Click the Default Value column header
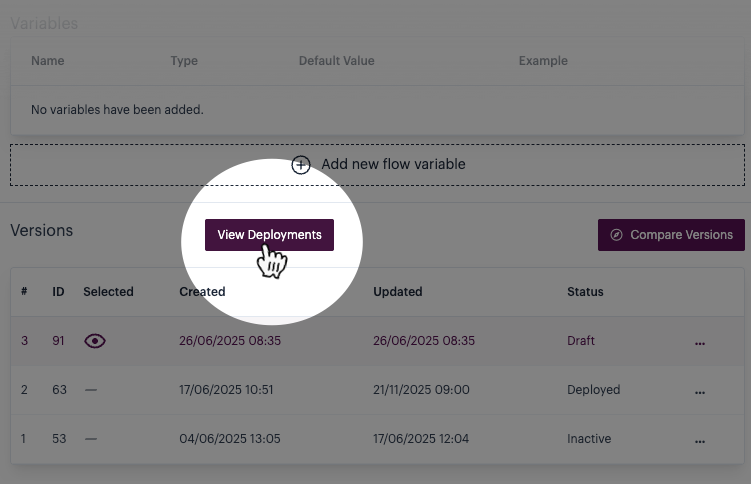Viewport: 751px width, 484px height. click(x=336, y=61)
